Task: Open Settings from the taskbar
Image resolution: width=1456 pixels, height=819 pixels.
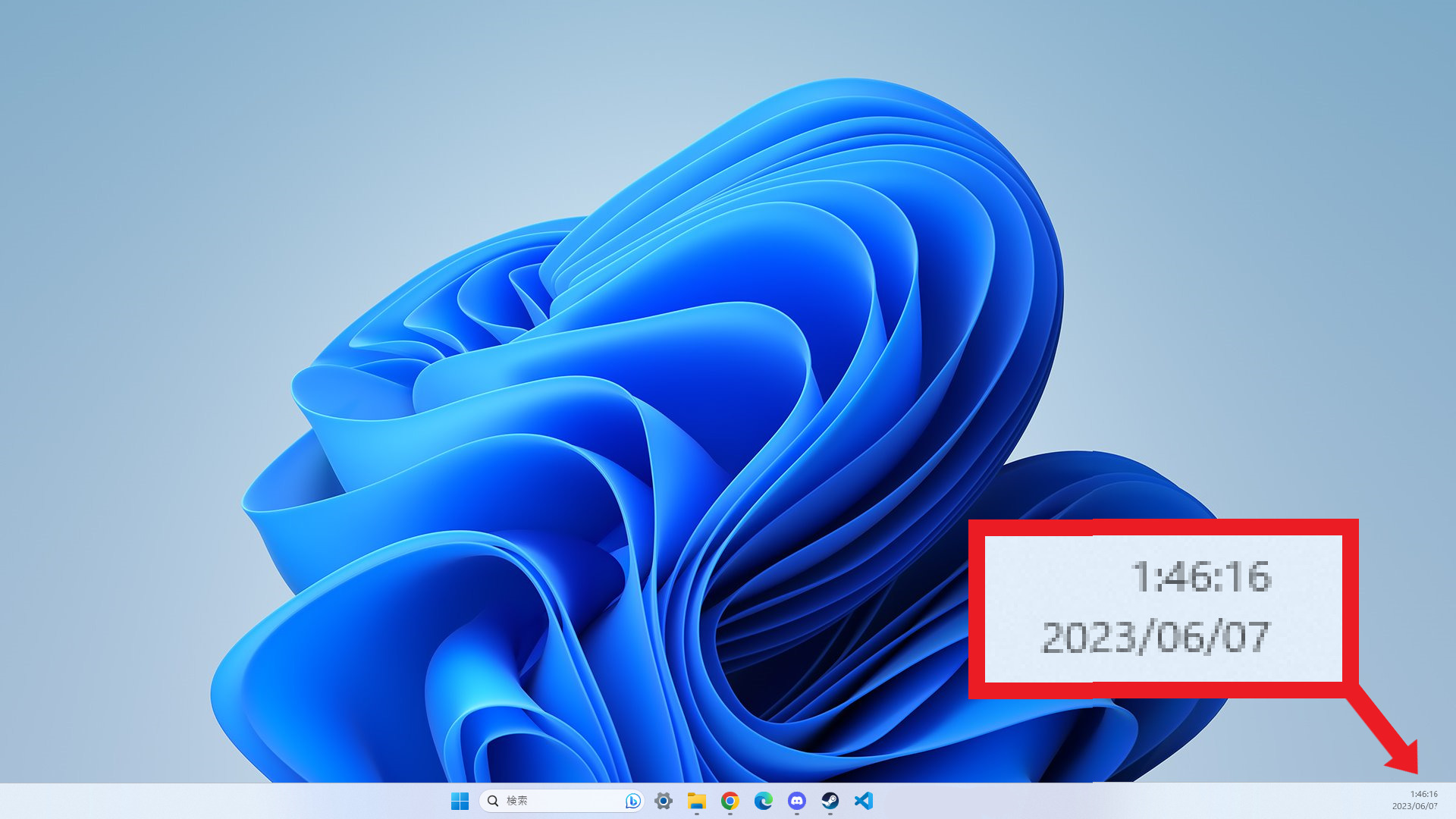Action: pyautogui.click(x=664, y=801)
